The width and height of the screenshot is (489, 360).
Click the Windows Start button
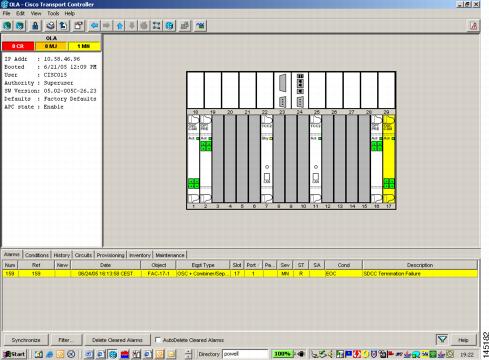click(x=14, y=354)
